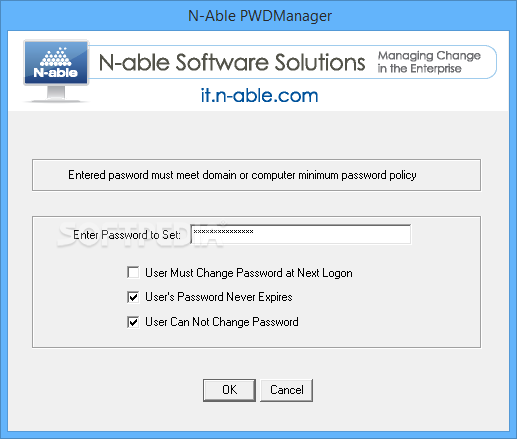Click the Managing Change in the Enterprise tagline
Viewport: 517px width, 439px height.
point(429,62)
